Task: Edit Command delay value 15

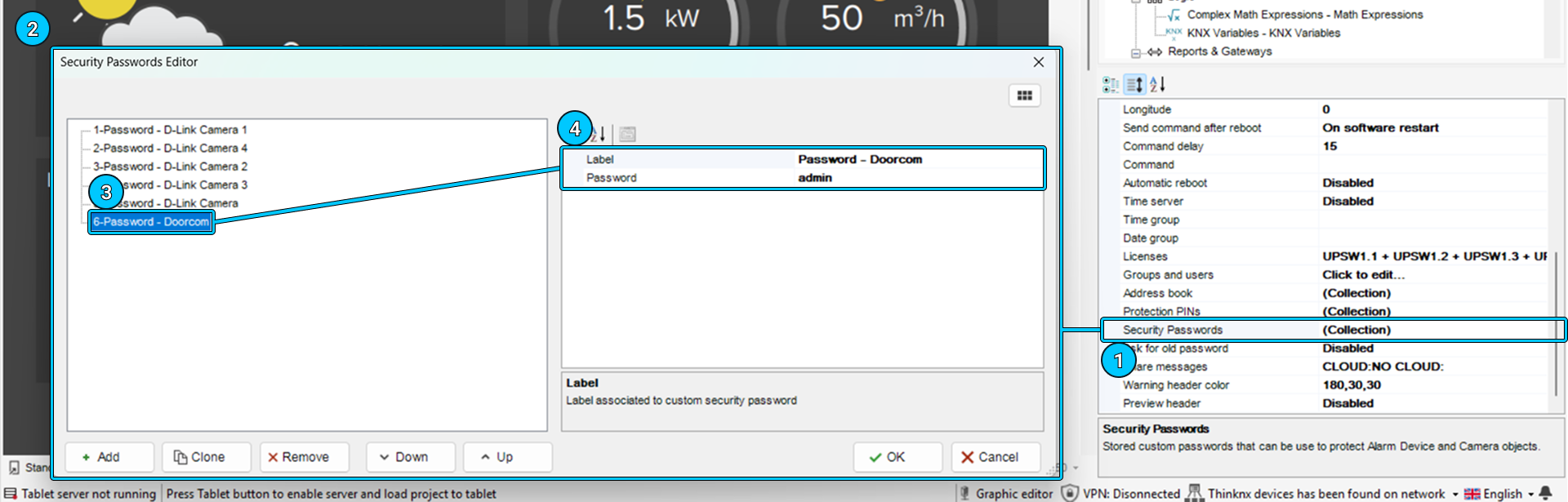Action: 1330,146
